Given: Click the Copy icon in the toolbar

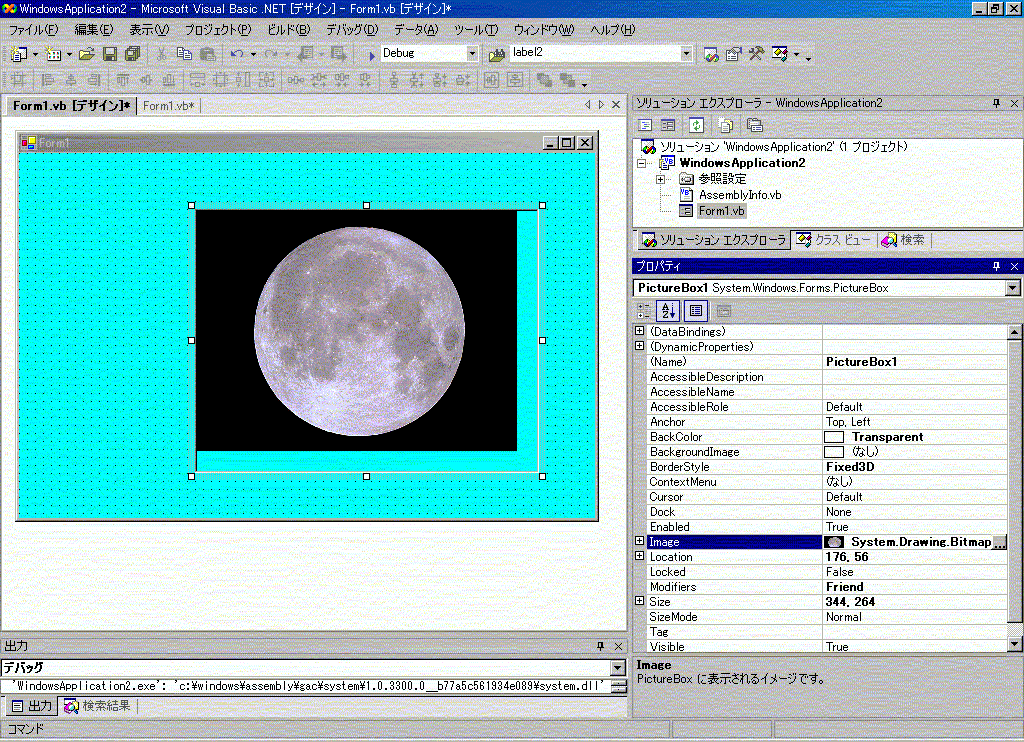Looking at the screenshot, I should coord(184,54).
